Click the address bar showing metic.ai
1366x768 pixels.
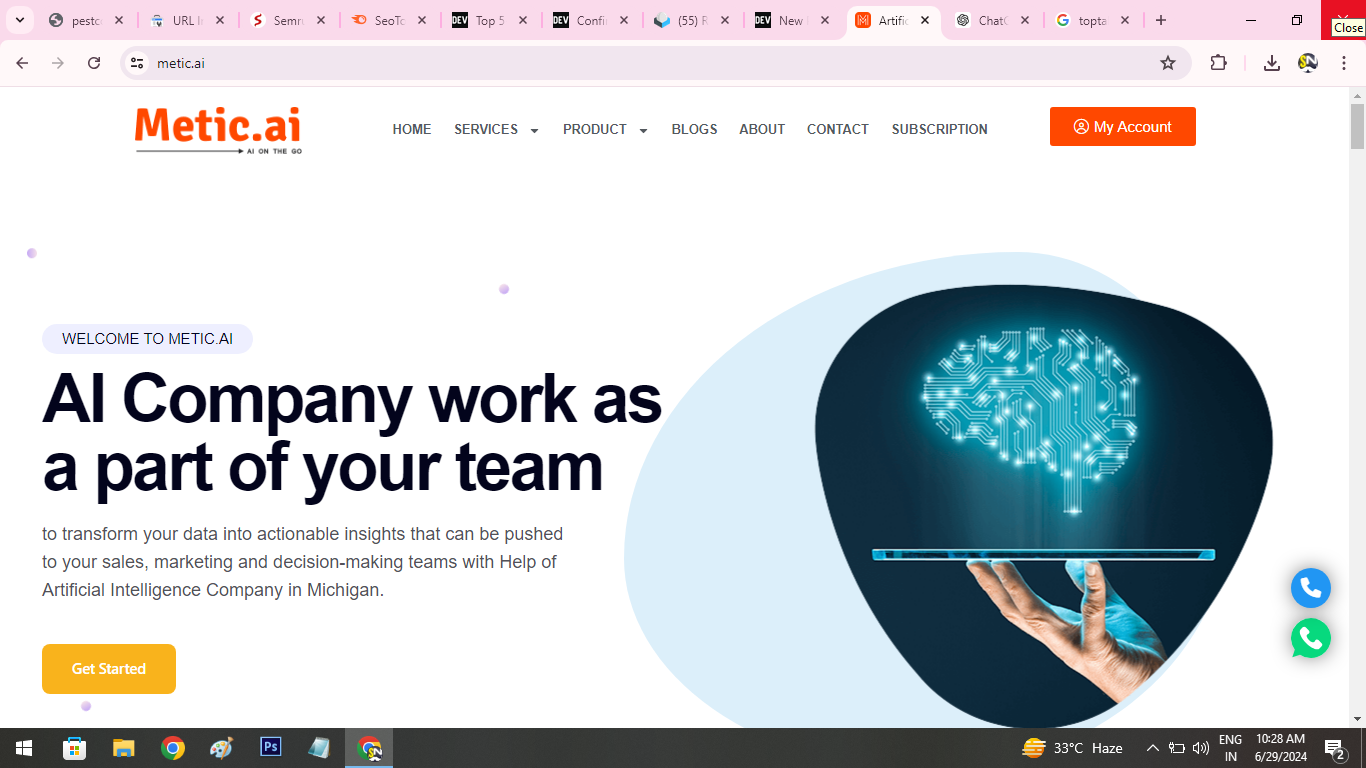coord(655,63)
